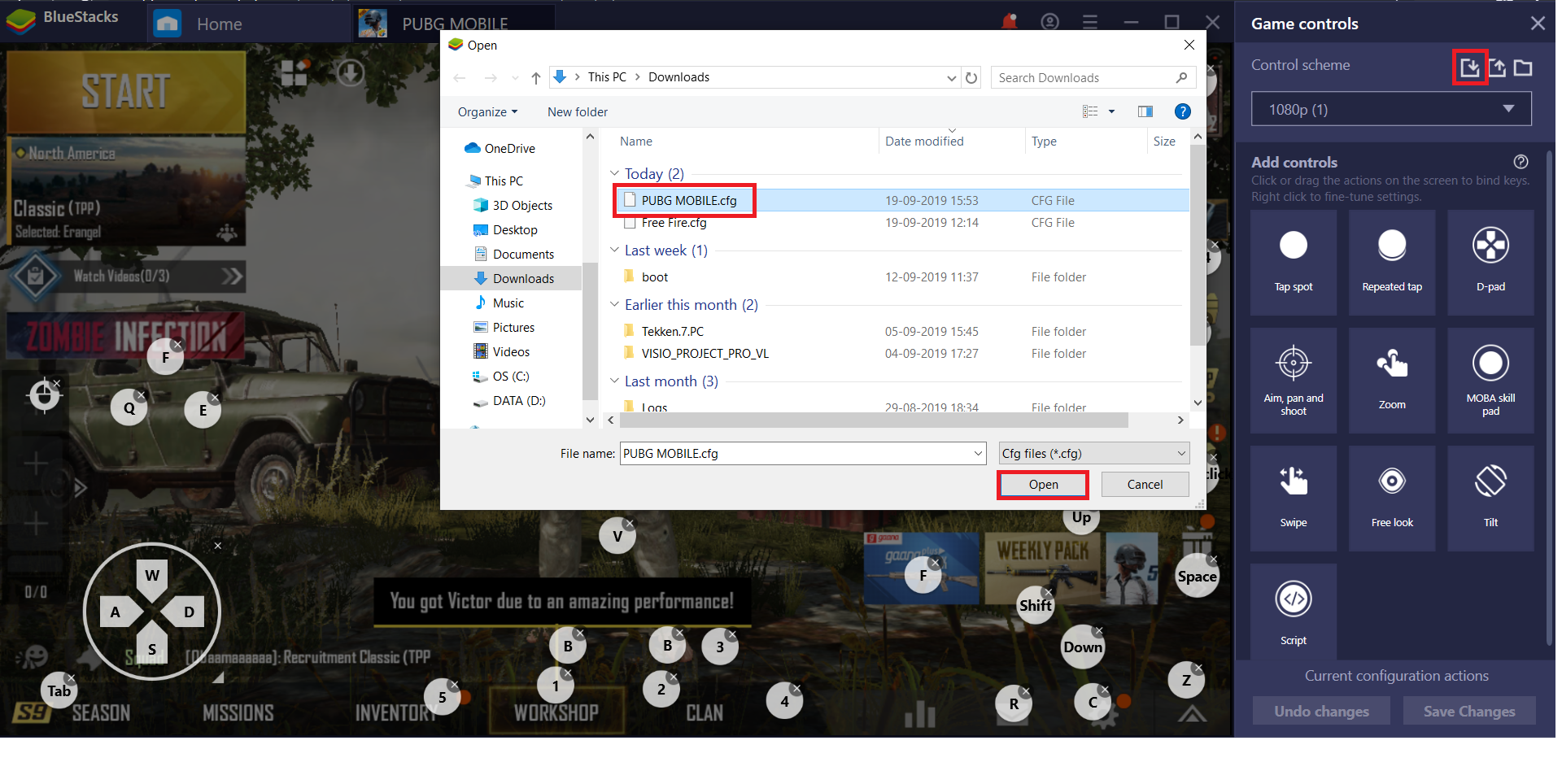Add a Zoom control
The width and height of the screenshot is (1562, 784).
point(1392,381)
